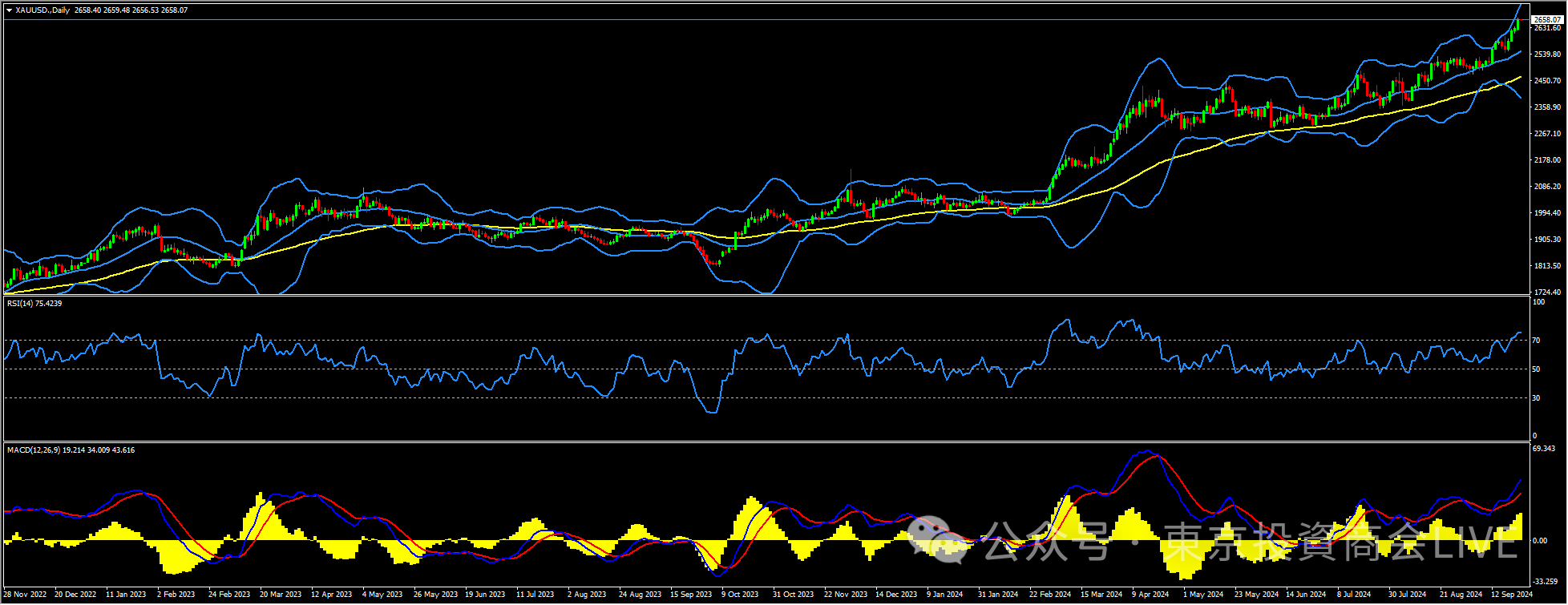Click the 20 Mar 2023 date label
The width and height of the screenshot is (1568, 605).
click(281, 595)
